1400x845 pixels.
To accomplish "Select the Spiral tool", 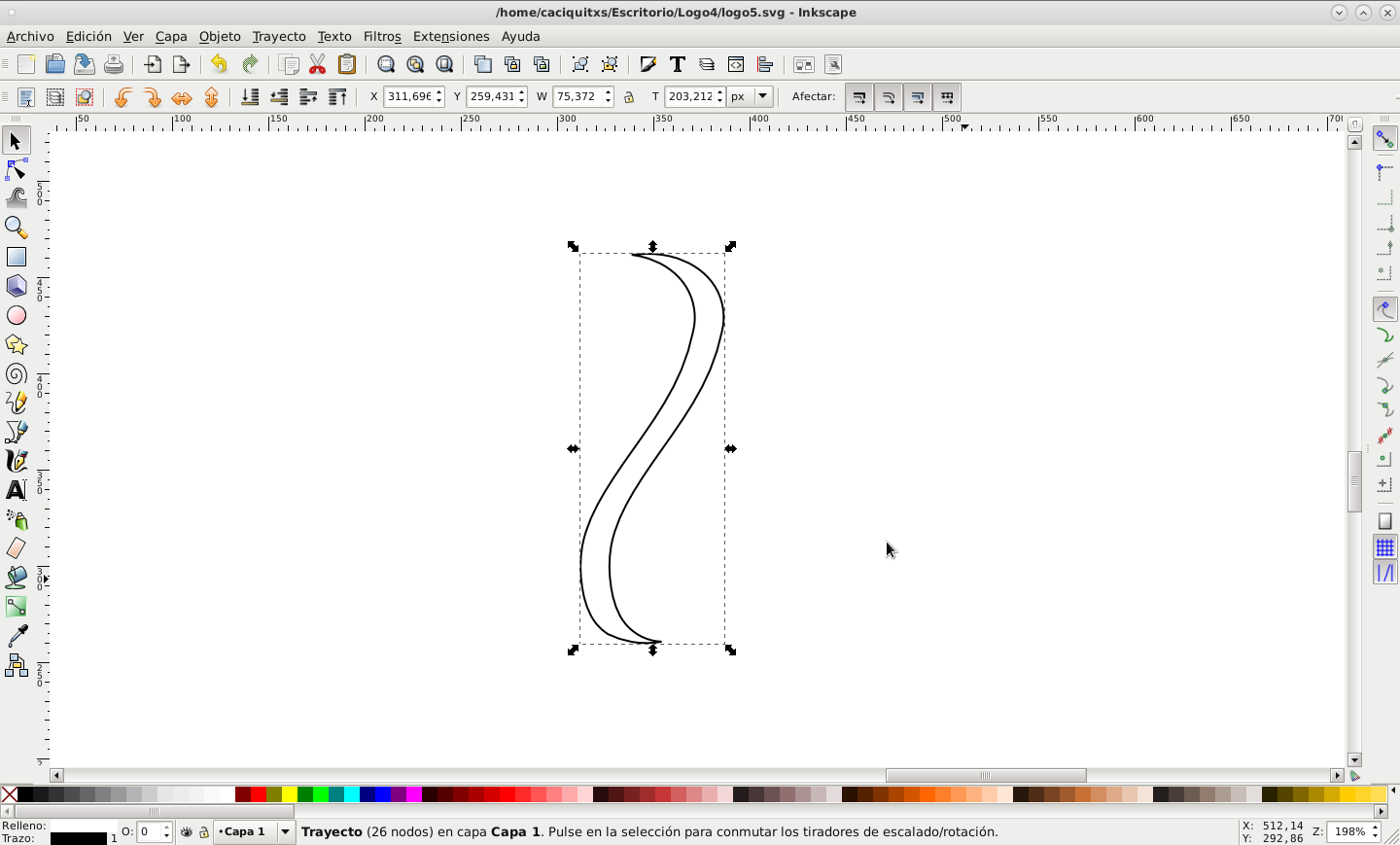I will 17,373.
